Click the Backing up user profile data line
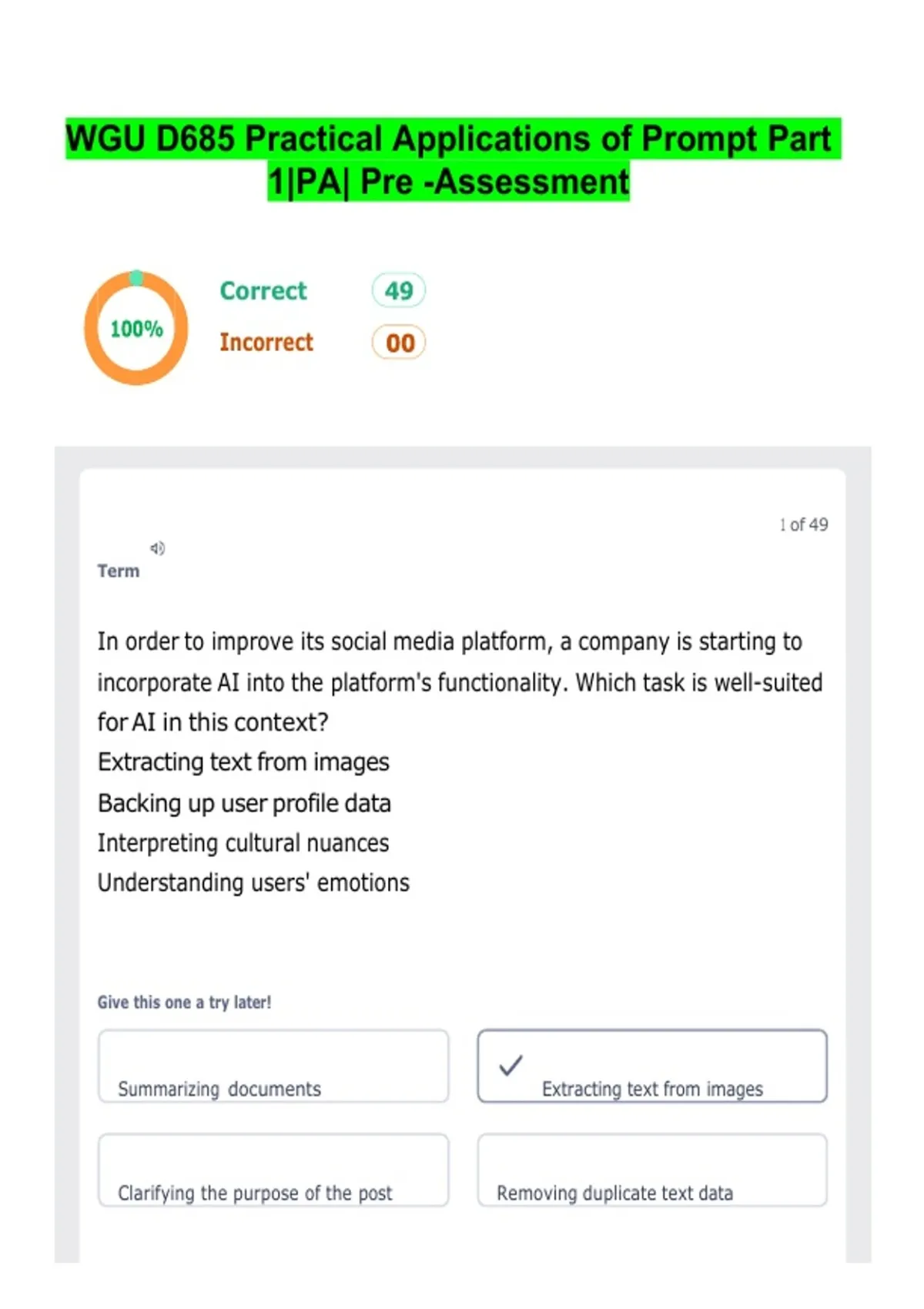 (x=244, y=803)
